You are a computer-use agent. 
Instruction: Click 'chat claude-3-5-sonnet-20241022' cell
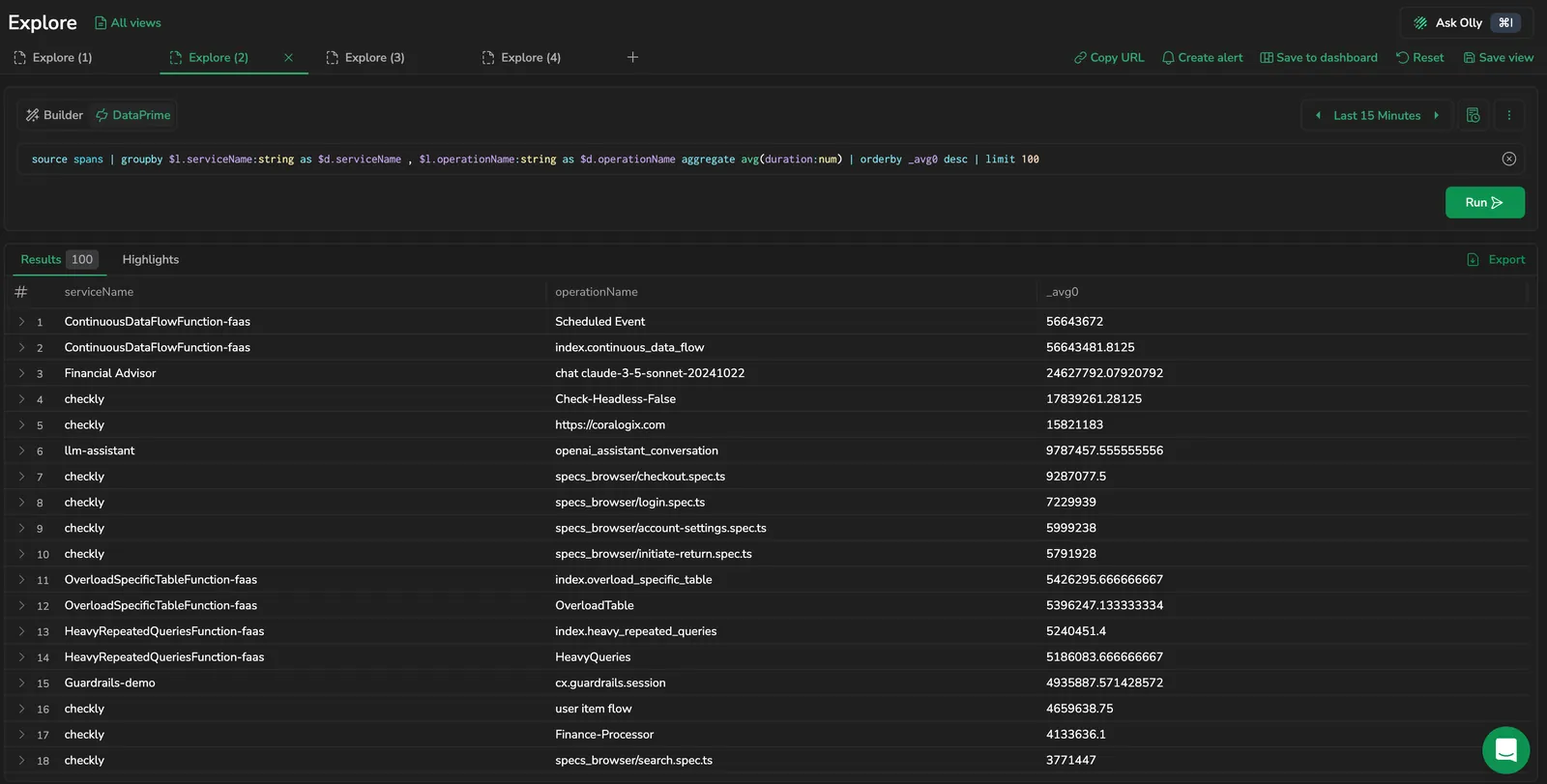[650, 373]
